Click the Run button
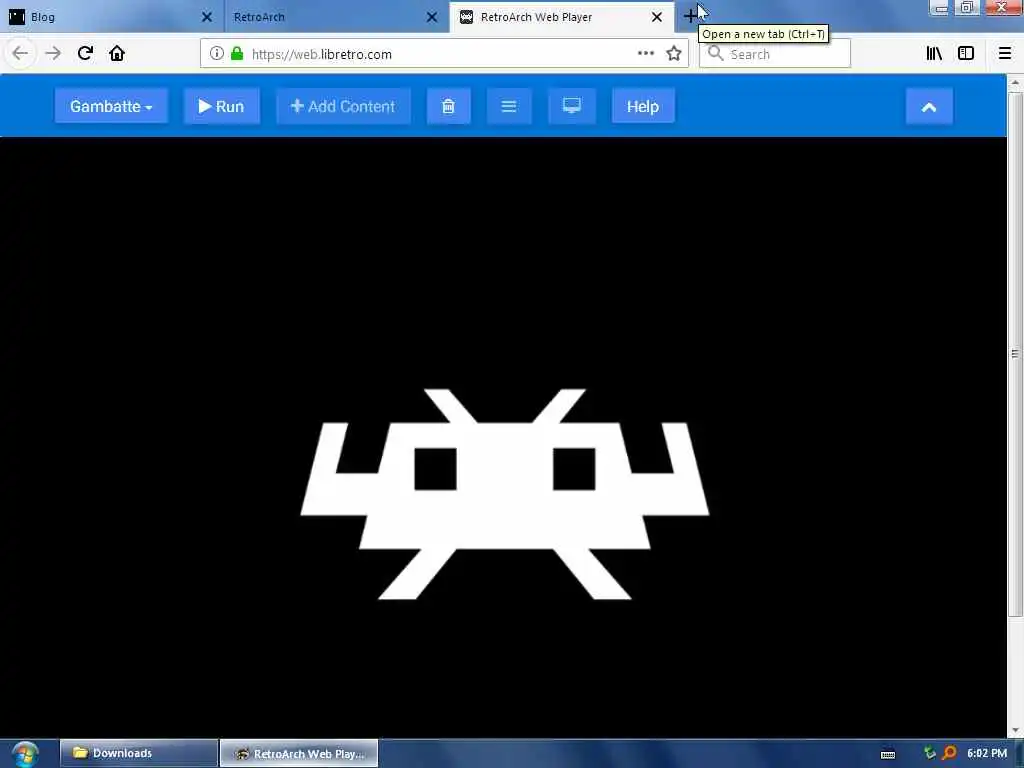The width and height of the screenshot is (1024, 768). (221, 106)
